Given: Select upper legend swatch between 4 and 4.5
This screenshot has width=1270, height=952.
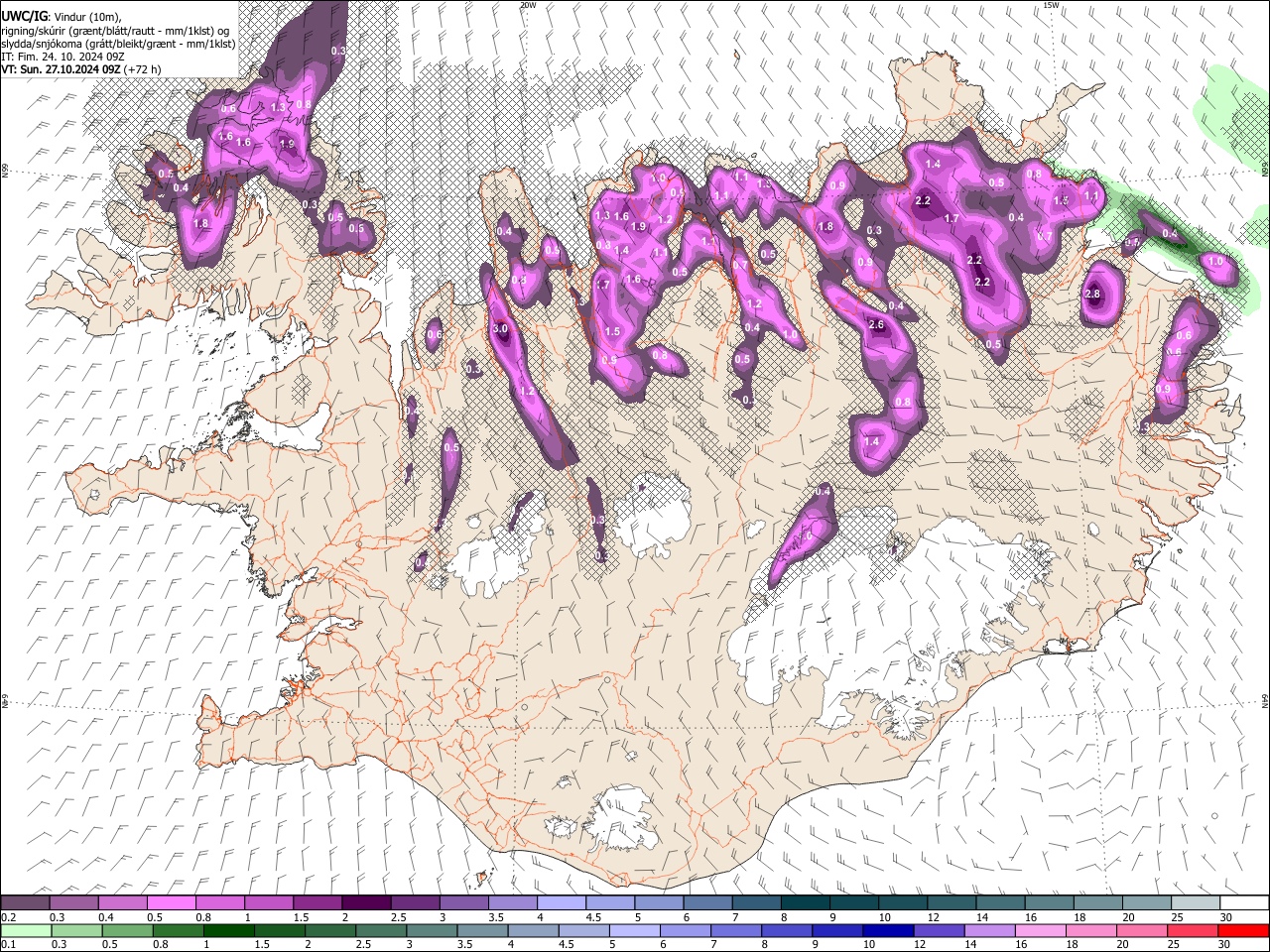Looking at the screenshot, I should point(562,903).
